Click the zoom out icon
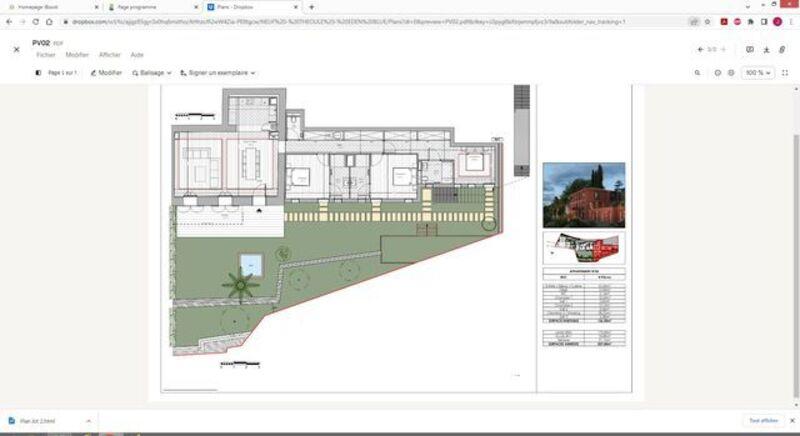Screen dimensions: 800x436 [717, 73]
